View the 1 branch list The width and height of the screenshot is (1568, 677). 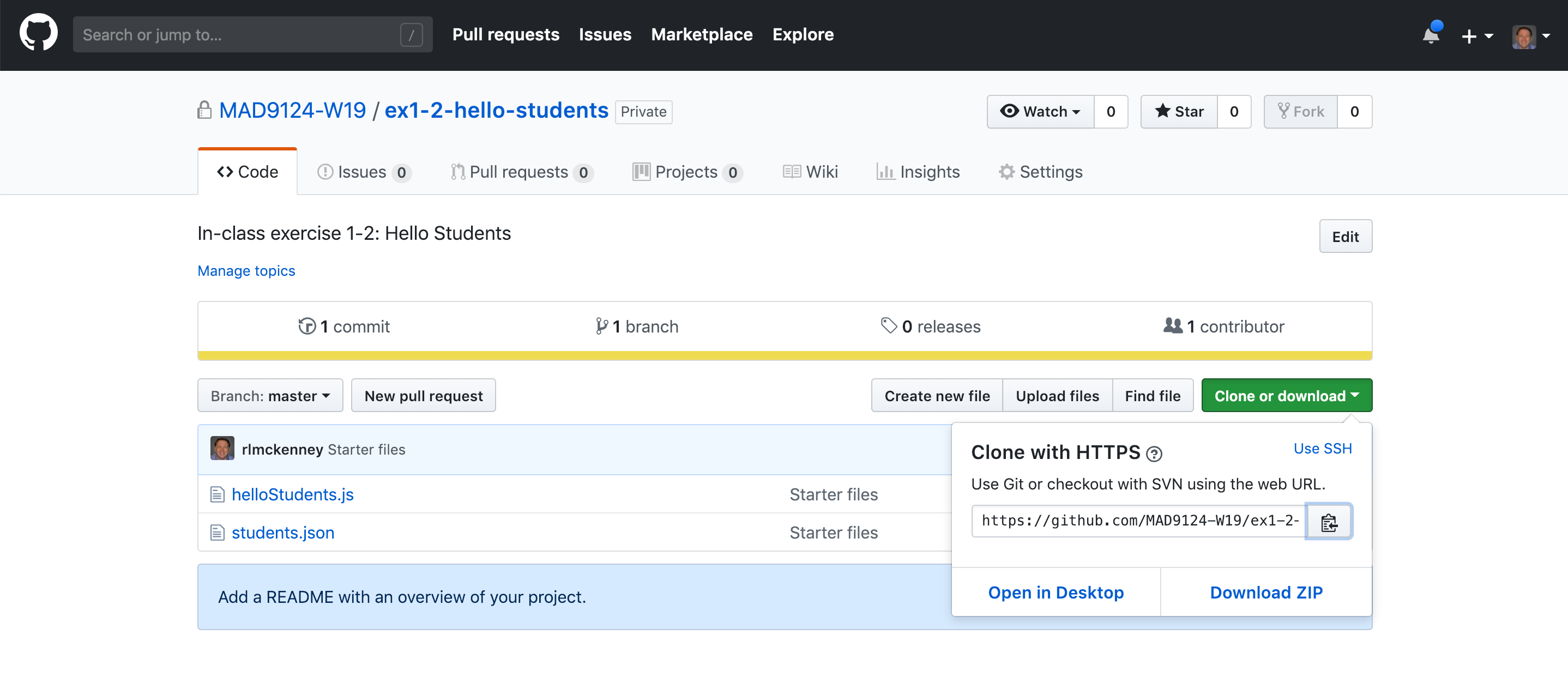(x=637, y=327)
